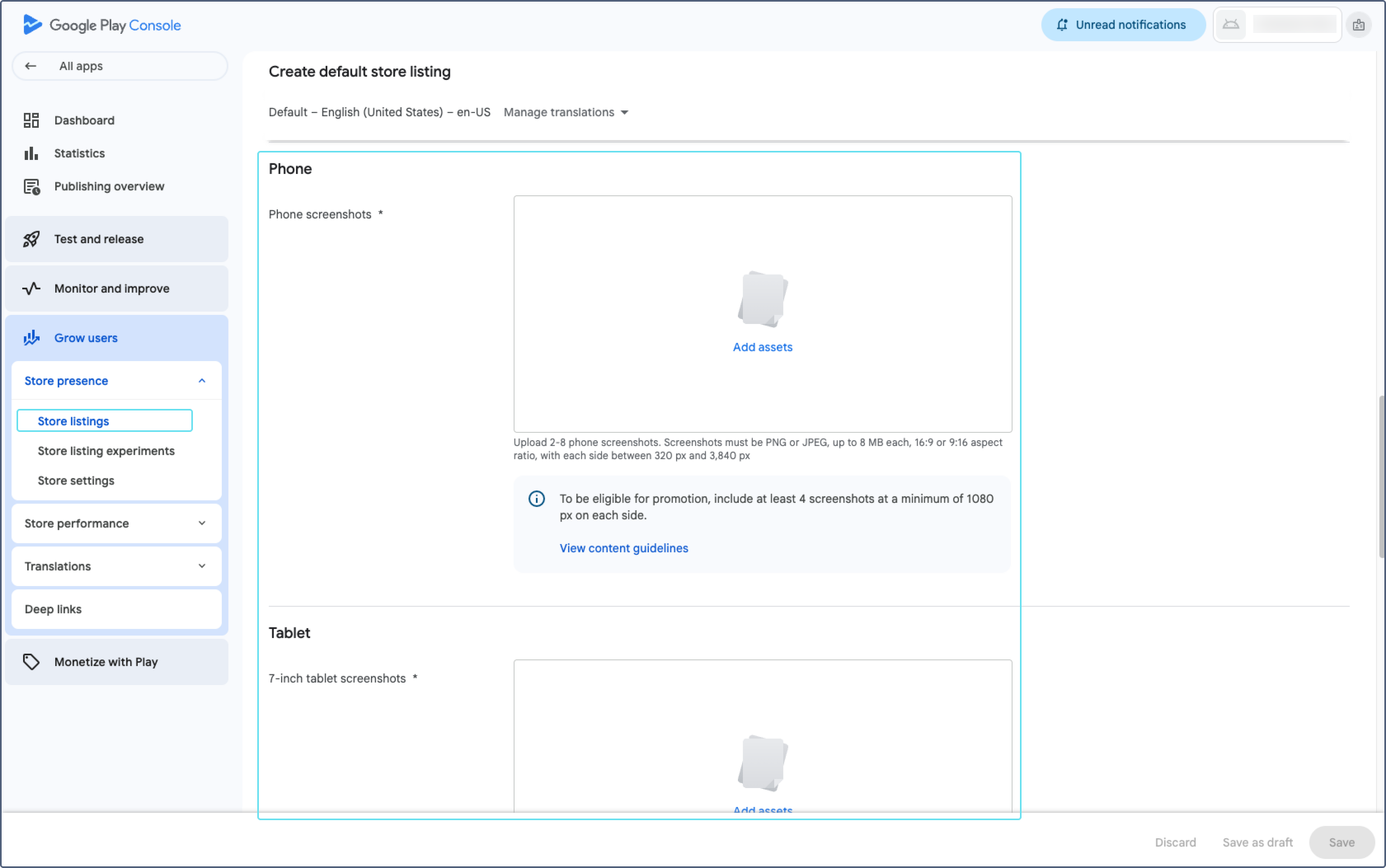Click the Monitor and improve pulse icon
The width and height of the screenshot is (1386, 868).
(31, 289)
